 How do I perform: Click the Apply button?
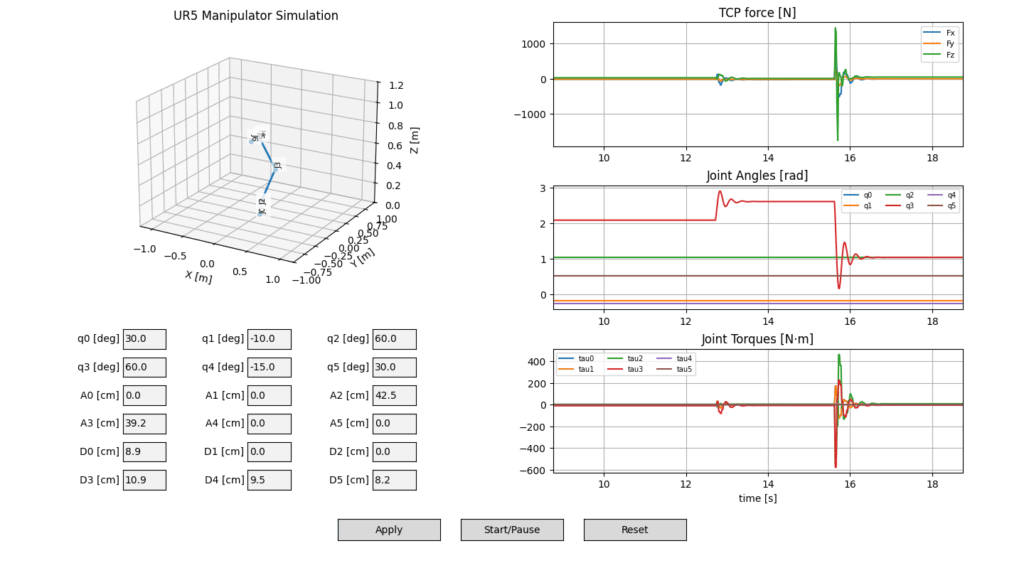pyautogui.click(x=389, y=530)
